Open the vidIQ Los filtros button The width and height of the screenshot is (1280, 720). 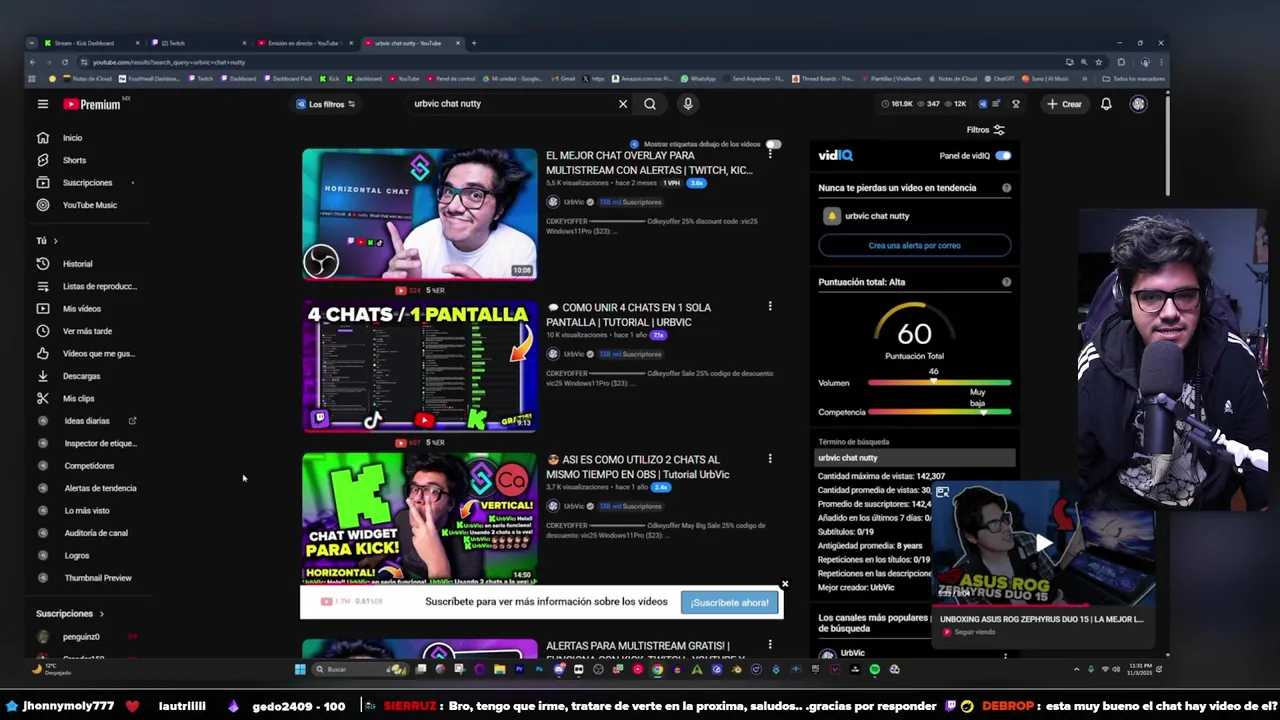click(326, 104)
